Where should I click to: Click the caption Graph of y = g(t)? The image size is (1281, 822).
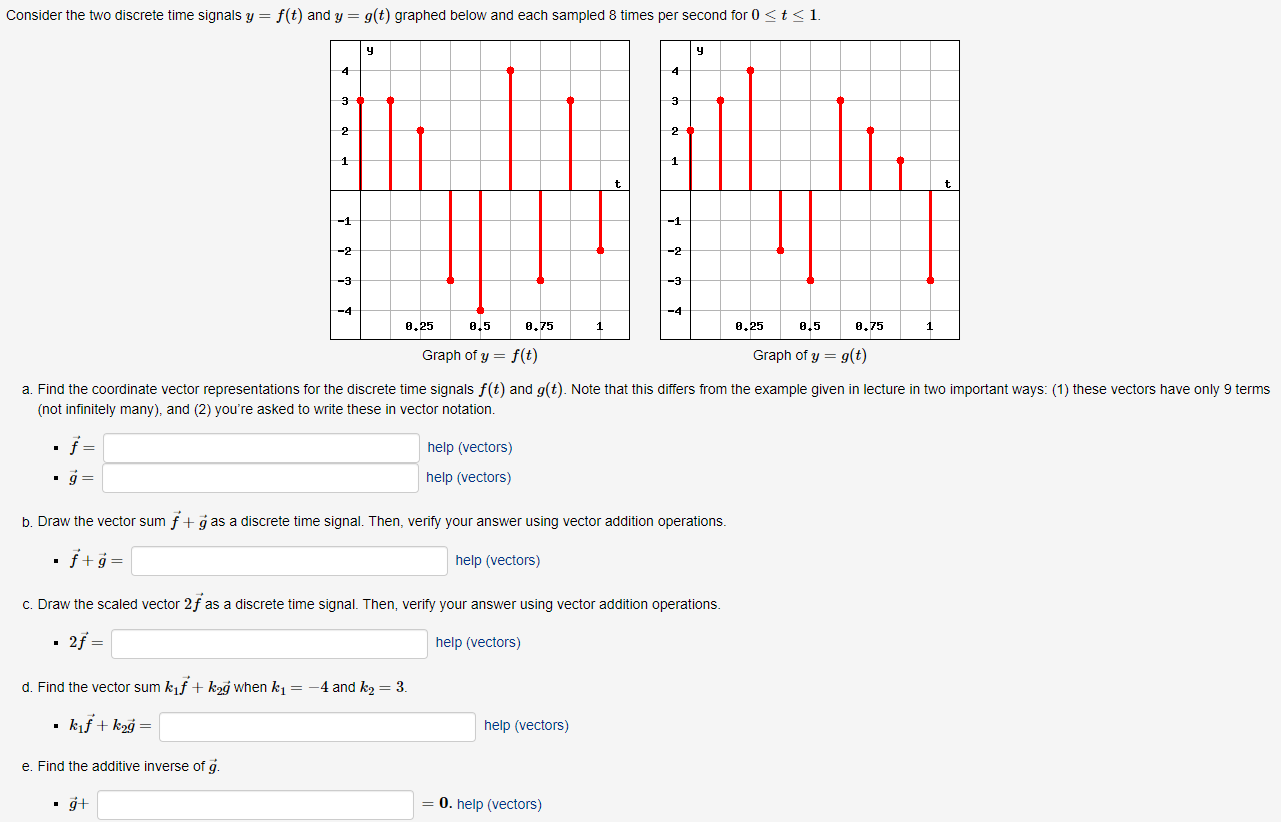(810, 355)
